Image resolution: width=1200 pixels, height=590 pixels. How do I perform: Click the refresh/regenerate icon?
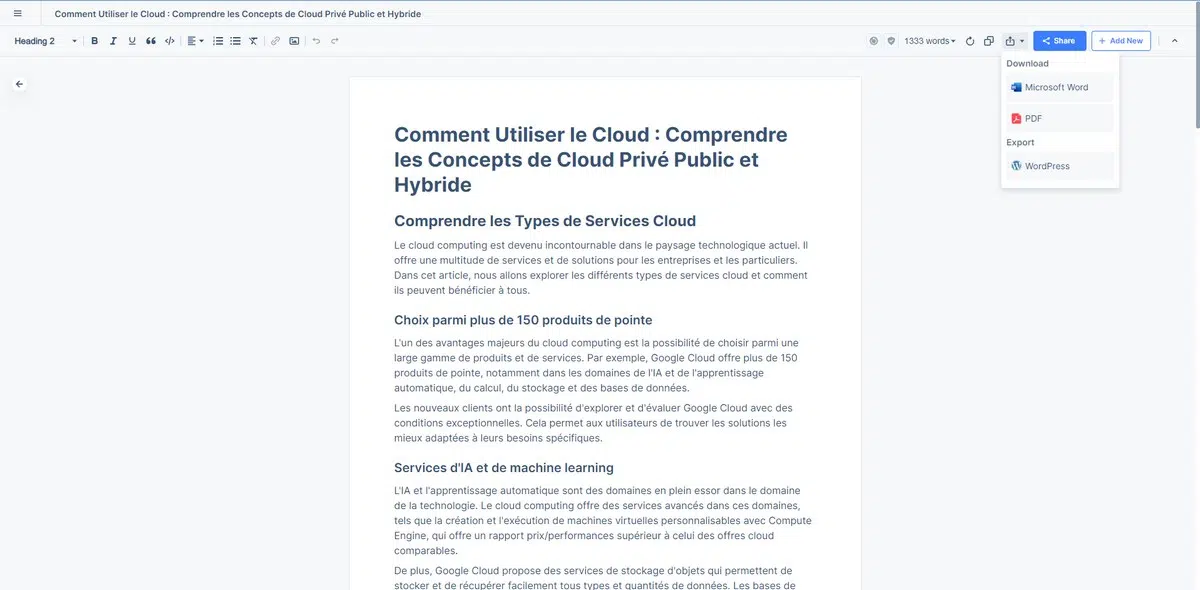(x=970, y=41)
